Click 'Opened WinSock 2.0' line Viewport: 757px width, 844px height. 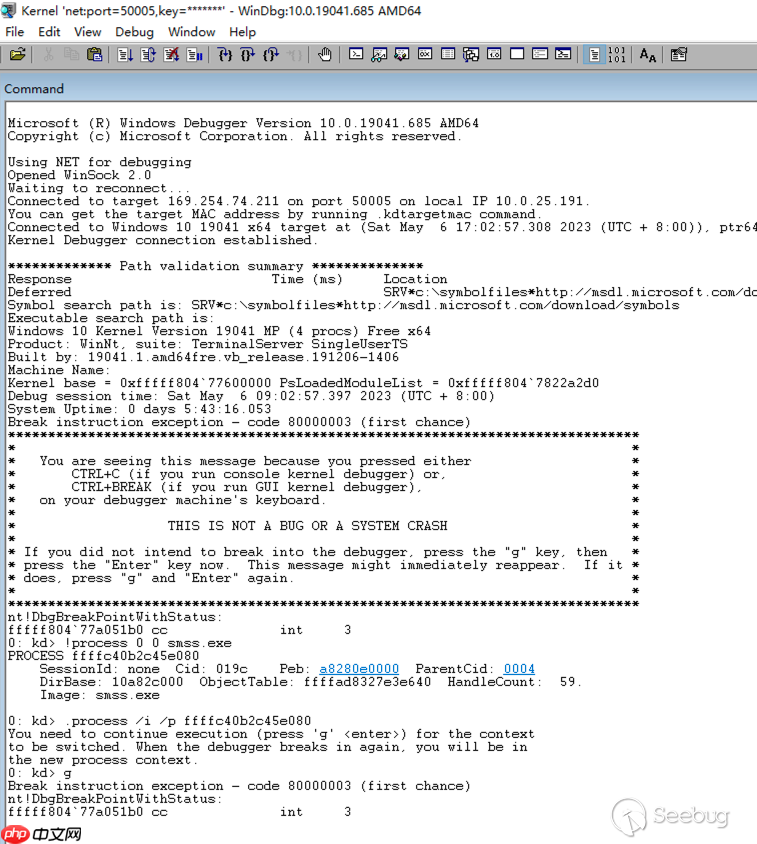coord(79,175)
